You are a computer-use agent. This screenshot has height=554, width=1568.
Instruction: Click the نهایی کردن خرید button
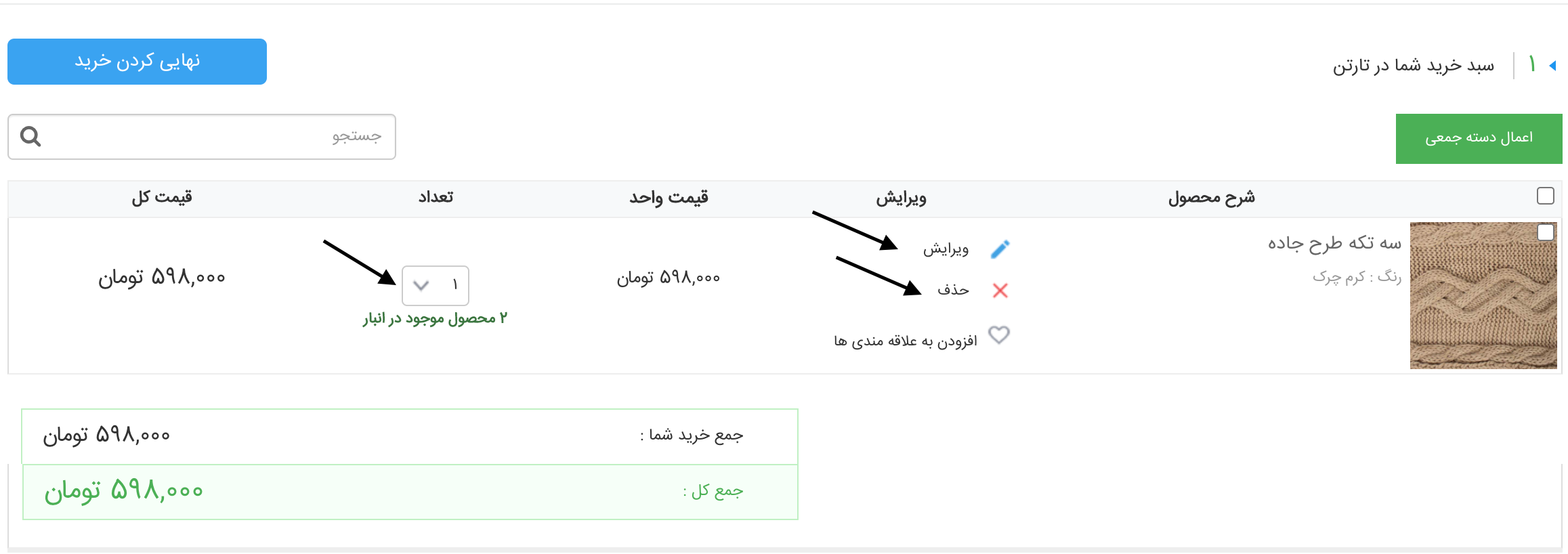[137, 62]
